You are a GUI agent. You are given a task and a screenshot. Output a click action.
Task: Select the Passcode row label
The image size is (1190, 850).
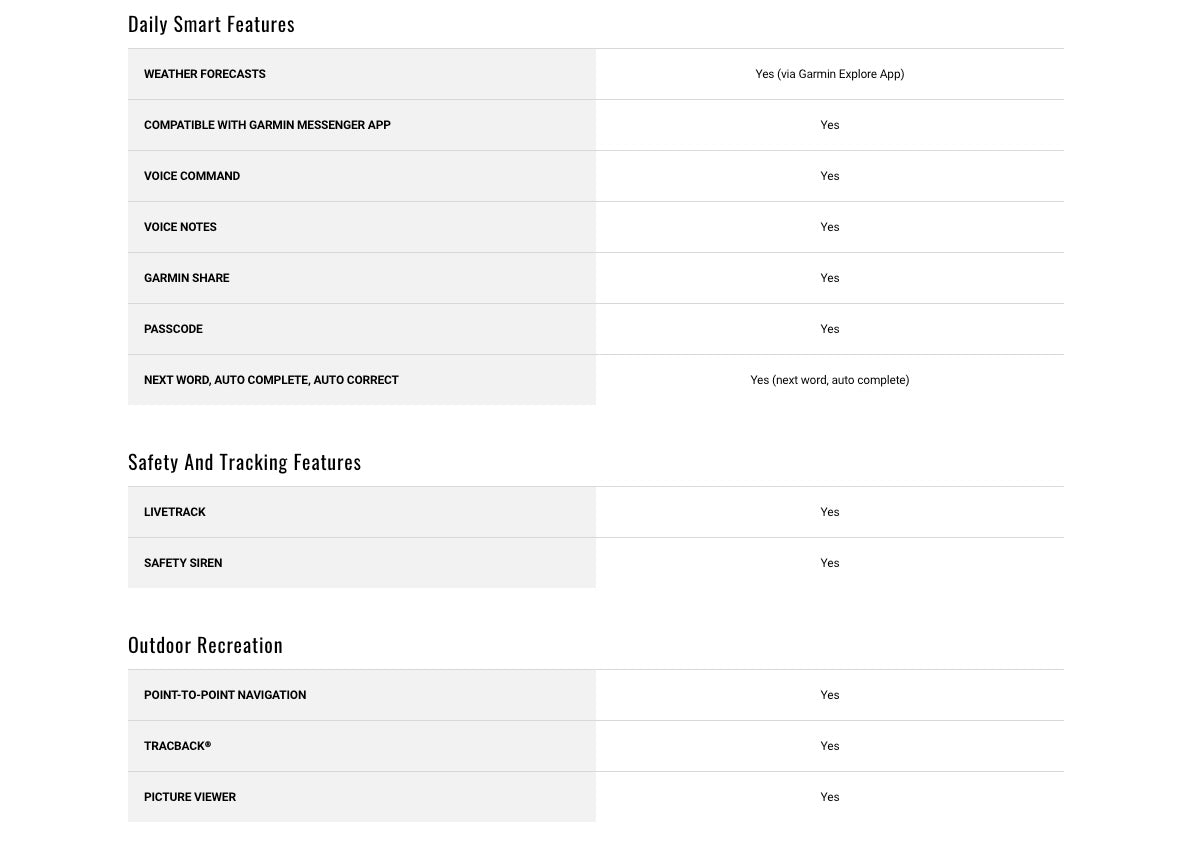[173, 329]
